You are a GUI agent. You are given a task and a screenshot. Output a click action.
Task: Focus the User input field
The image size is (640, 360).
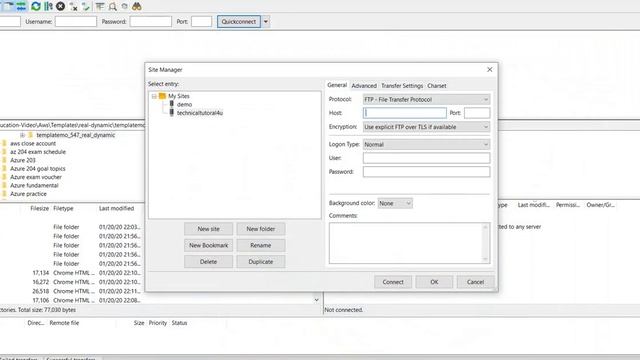tap(427, 158)
